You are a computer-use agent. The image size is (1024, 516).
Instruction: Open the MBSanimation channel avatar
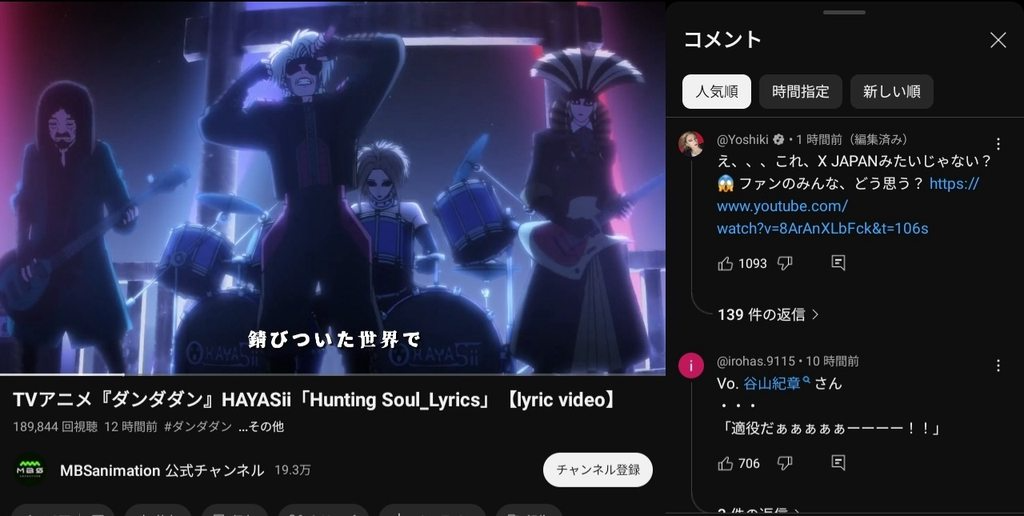(30, 470)
